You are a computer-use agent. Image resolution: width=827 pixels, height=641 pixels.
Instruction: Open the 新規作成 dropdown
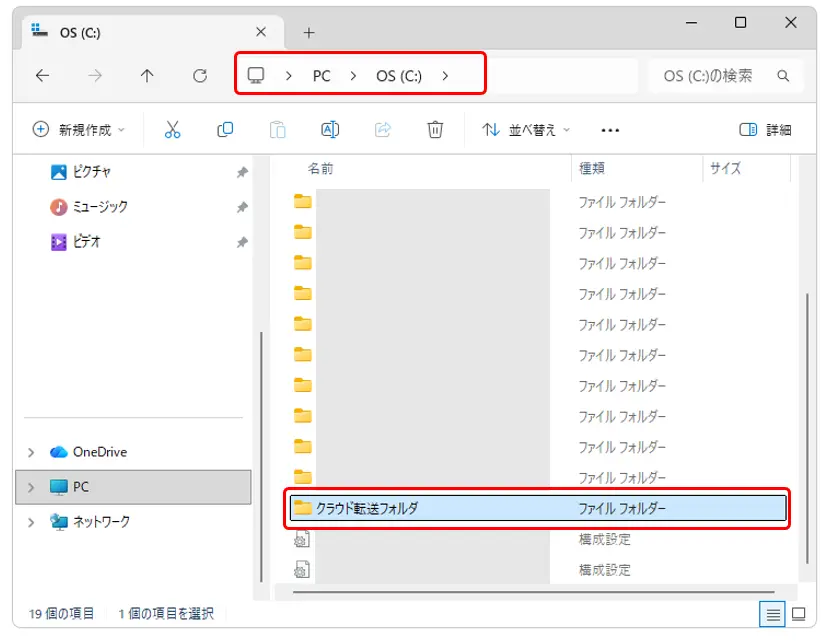[79, 130]
